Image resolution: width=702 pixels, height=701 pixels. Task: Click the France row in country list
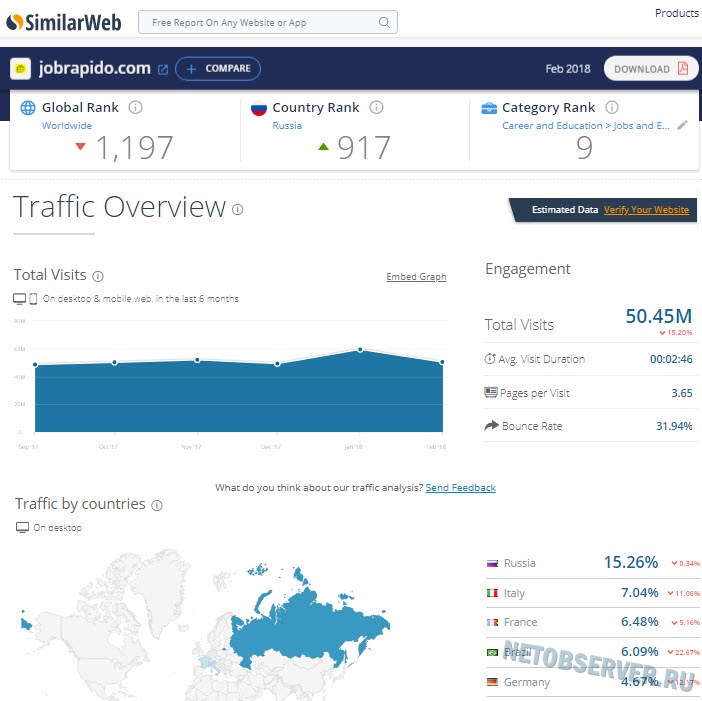[593, 622]
